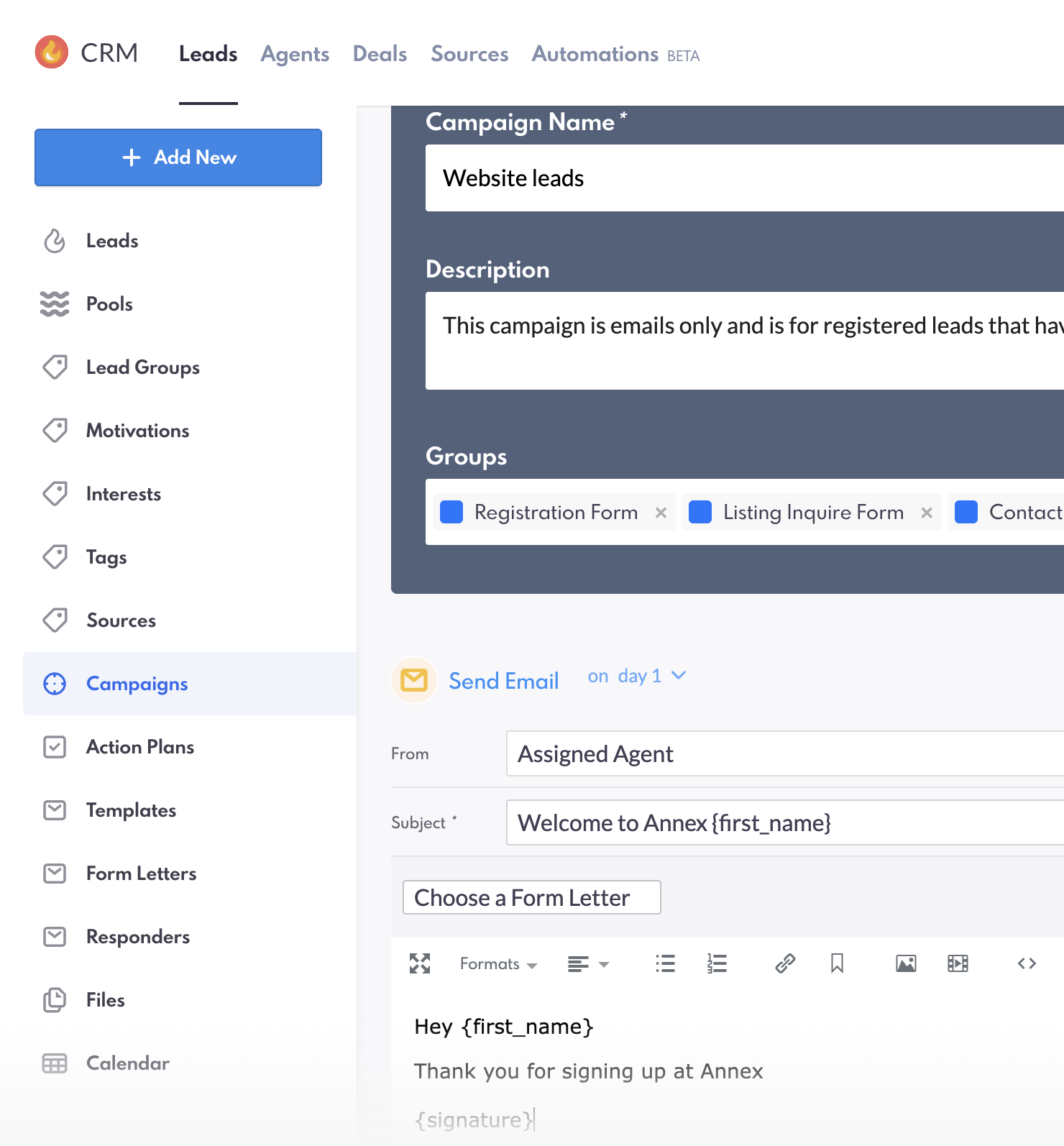Click the blue Registration Form color square
Image resolution: width=1064 pixels, height=1146 pixels.
[451, 513]
